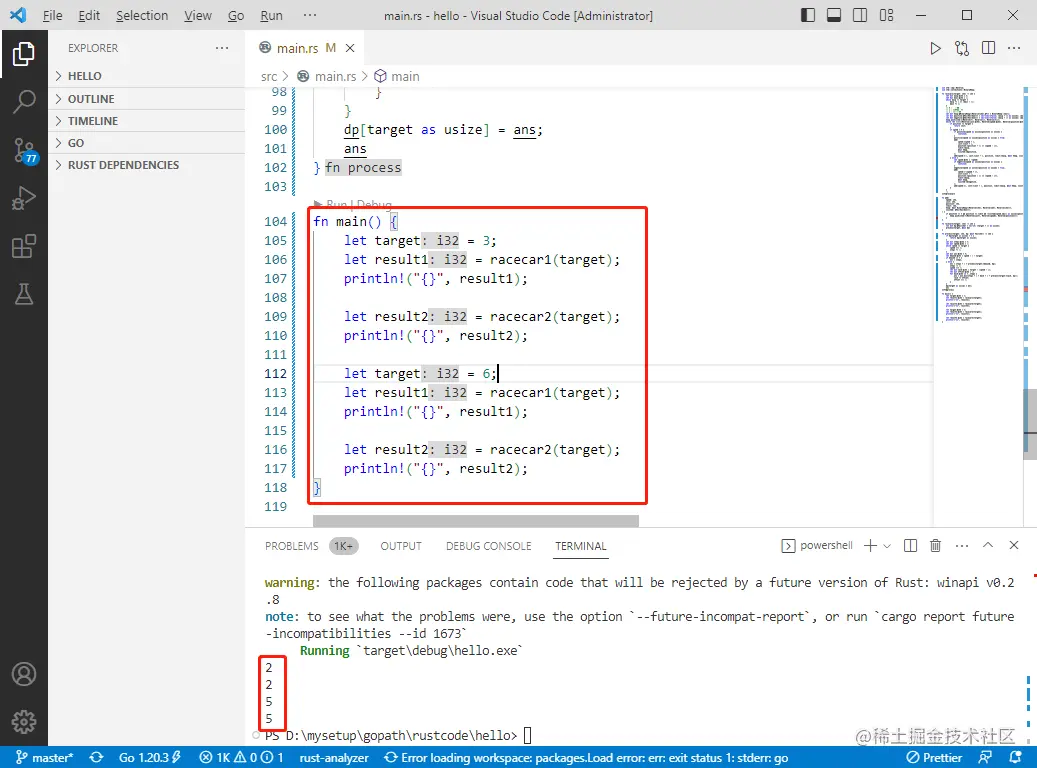Kill terminal with trash icon
Image resolution: width=1037 pixels, height=768 pixels.
tap(935, 546)
